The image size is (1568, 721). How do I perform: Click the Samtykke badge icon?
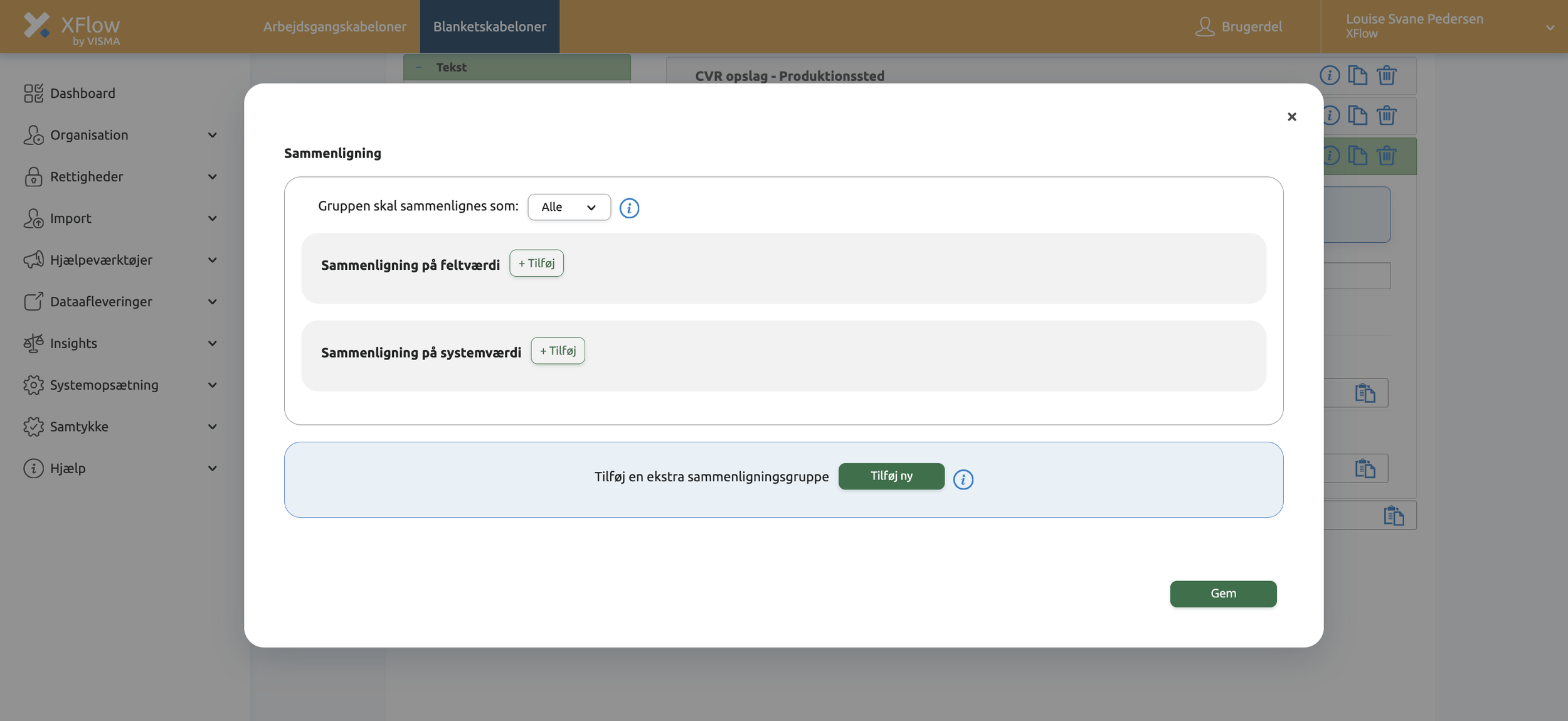pos(33,427)
